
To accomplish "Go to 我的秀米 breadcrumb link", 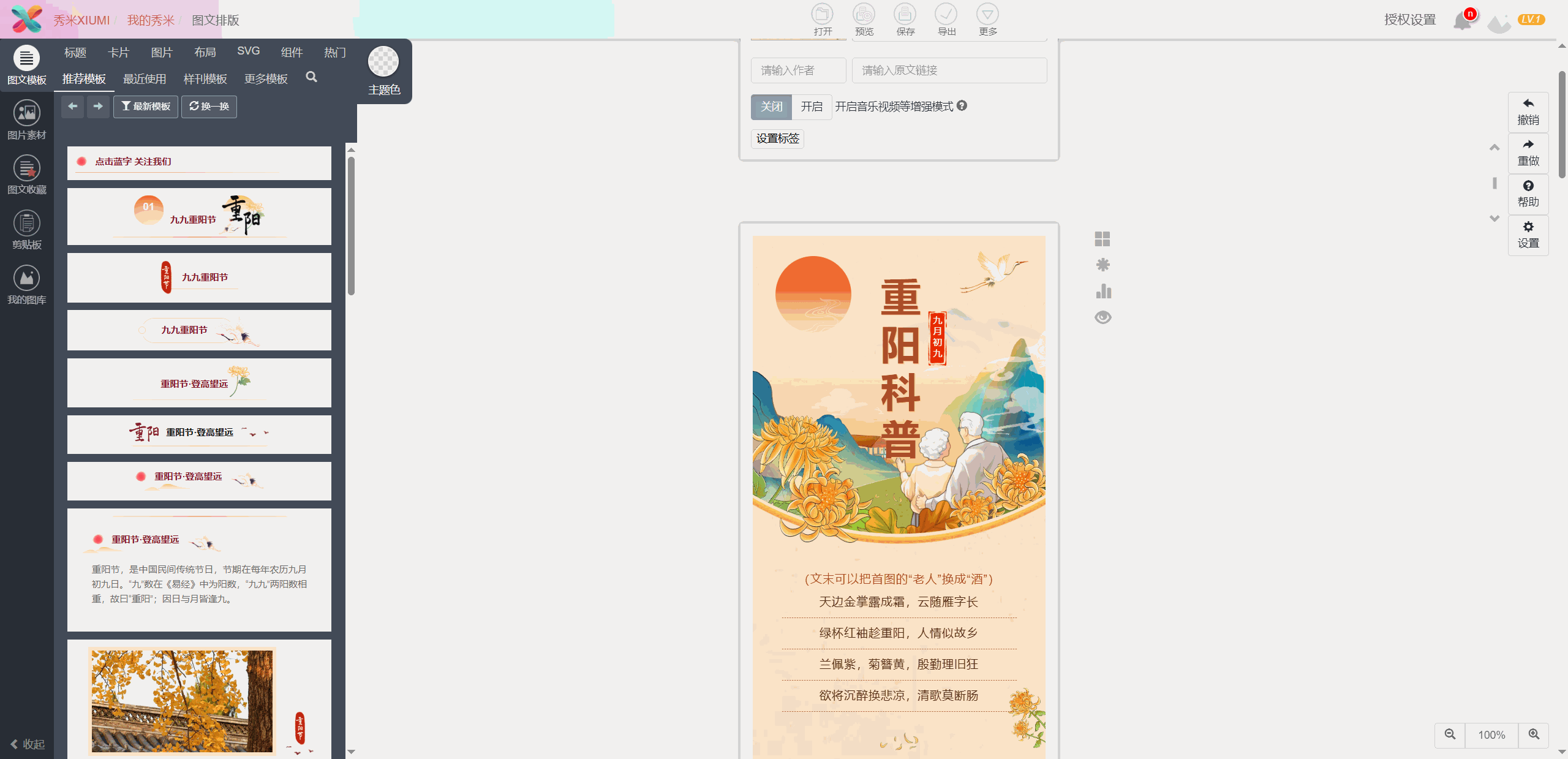I will click(151, 21).
